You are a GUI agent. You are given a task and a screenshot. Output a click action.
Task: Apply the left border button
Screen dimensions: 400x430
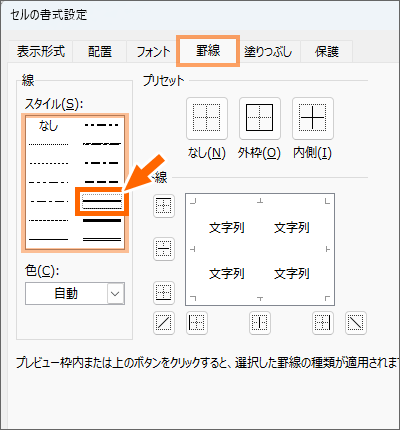point(197,323)
